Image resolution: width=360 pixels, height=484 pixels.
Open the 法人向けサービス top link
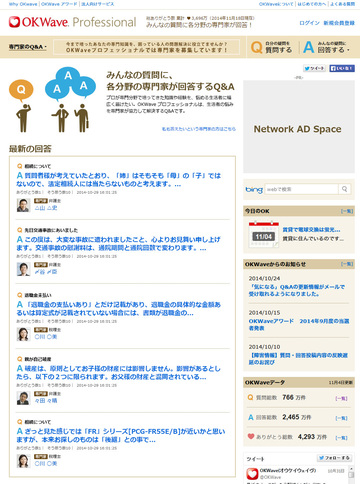point(98,4)
